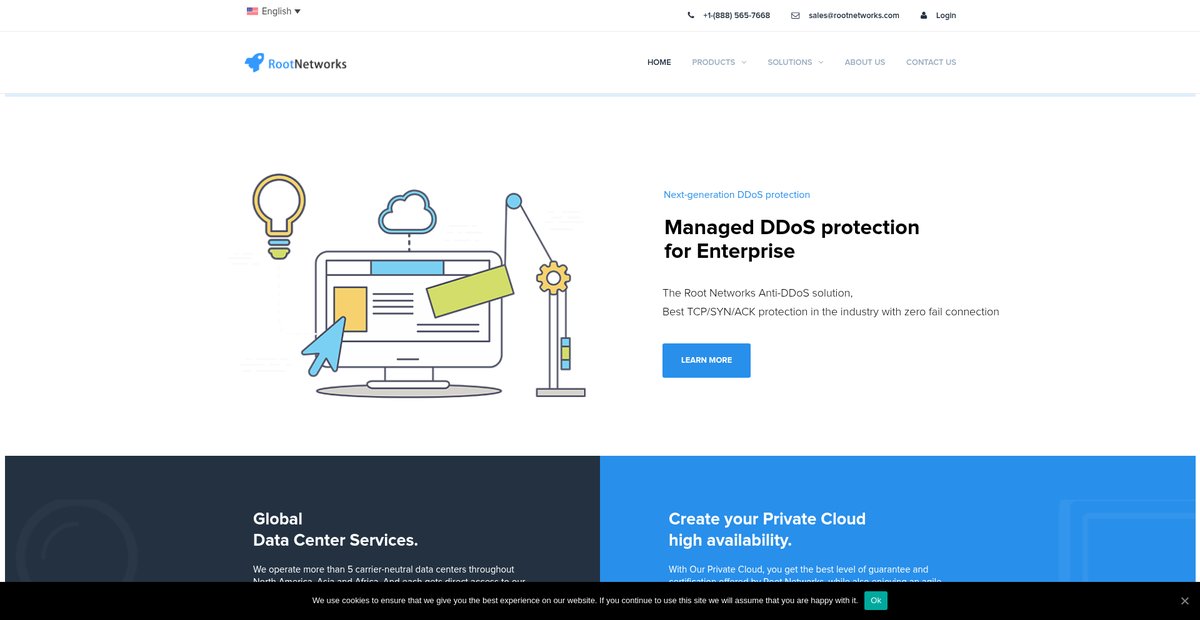Click the Best TCP/SYN/ACK protection description text
Viewport: 1200px width, 620px height.
click(x=831, y=312)
